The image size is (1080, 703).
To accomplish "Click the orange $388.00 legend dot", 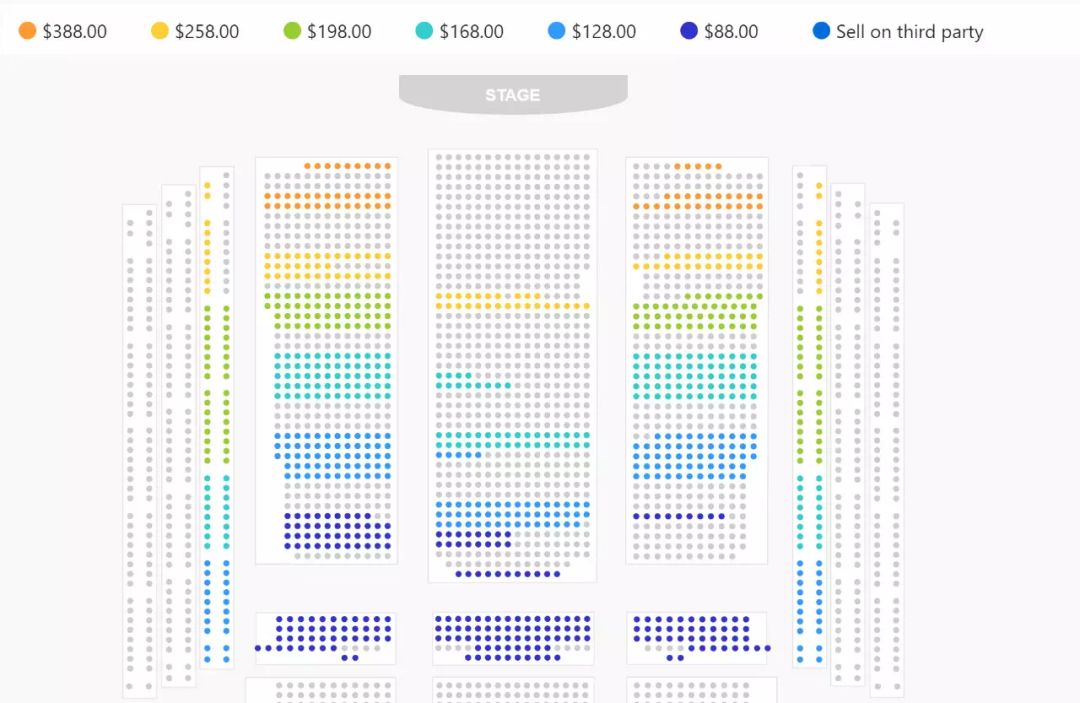I will [27, 31].
